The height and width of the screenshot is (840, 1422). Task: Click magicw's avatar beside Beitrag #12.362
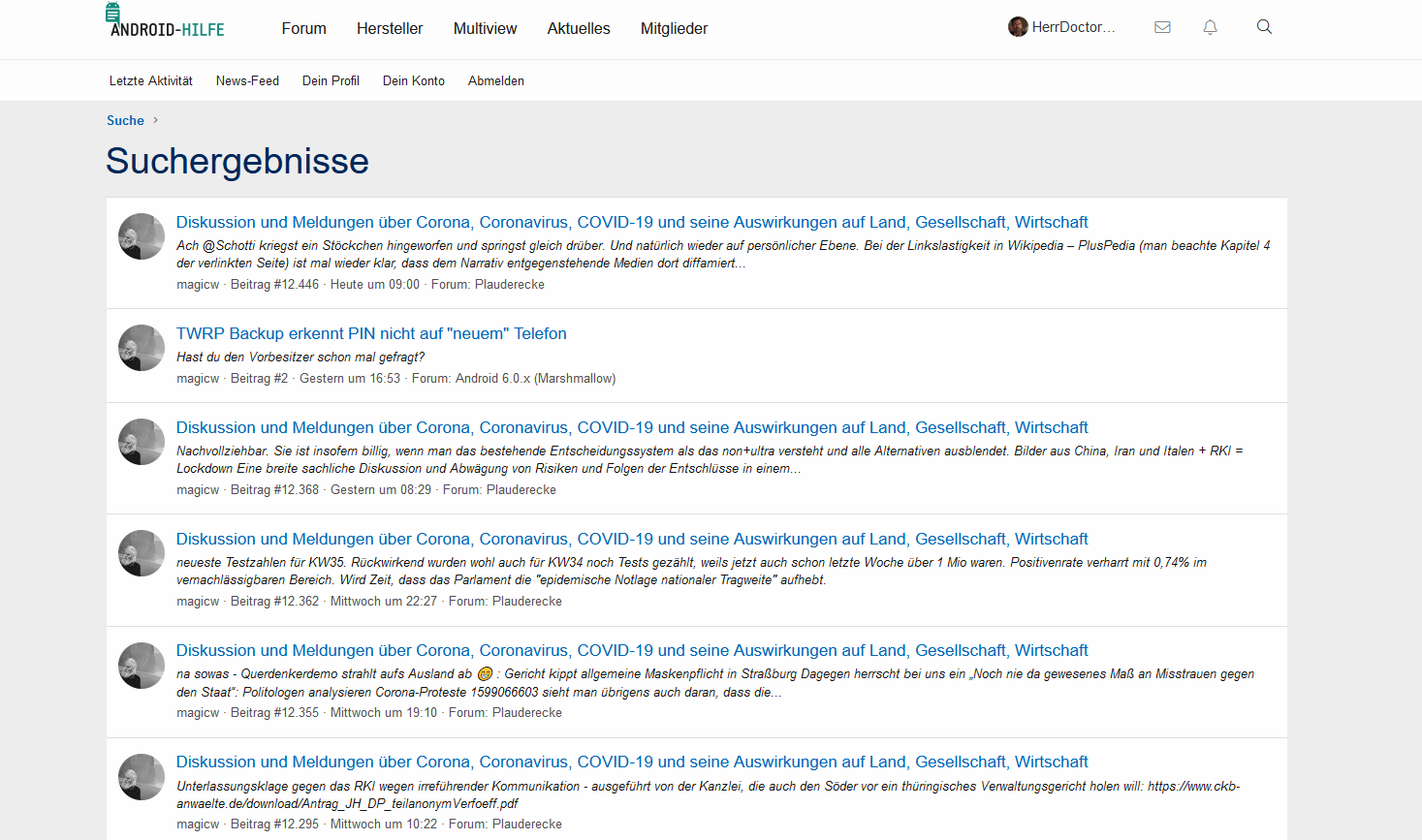142,553
